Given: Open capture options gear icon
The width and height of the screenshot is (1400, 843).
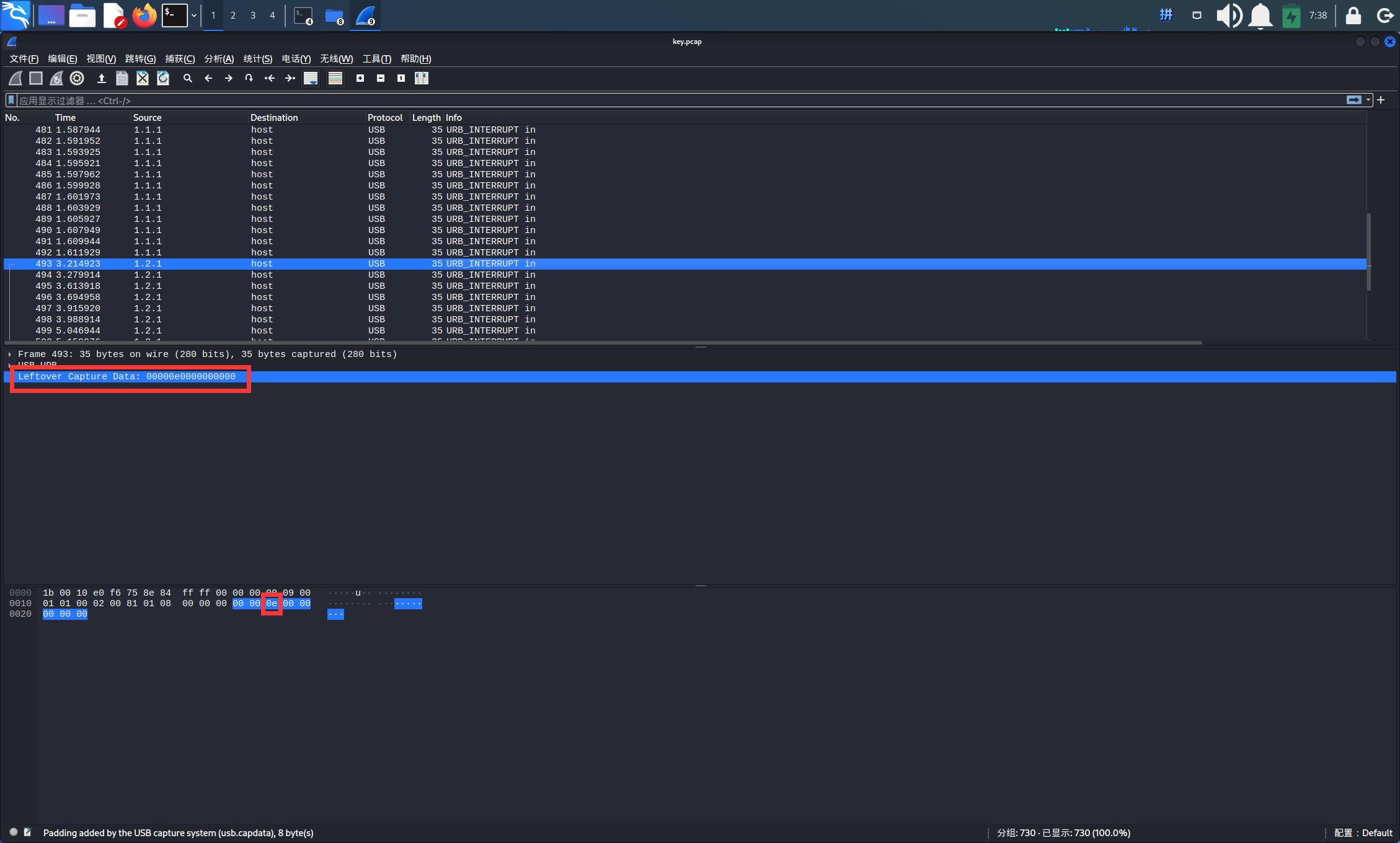Looking at the screenshot, I should [77, 78].
